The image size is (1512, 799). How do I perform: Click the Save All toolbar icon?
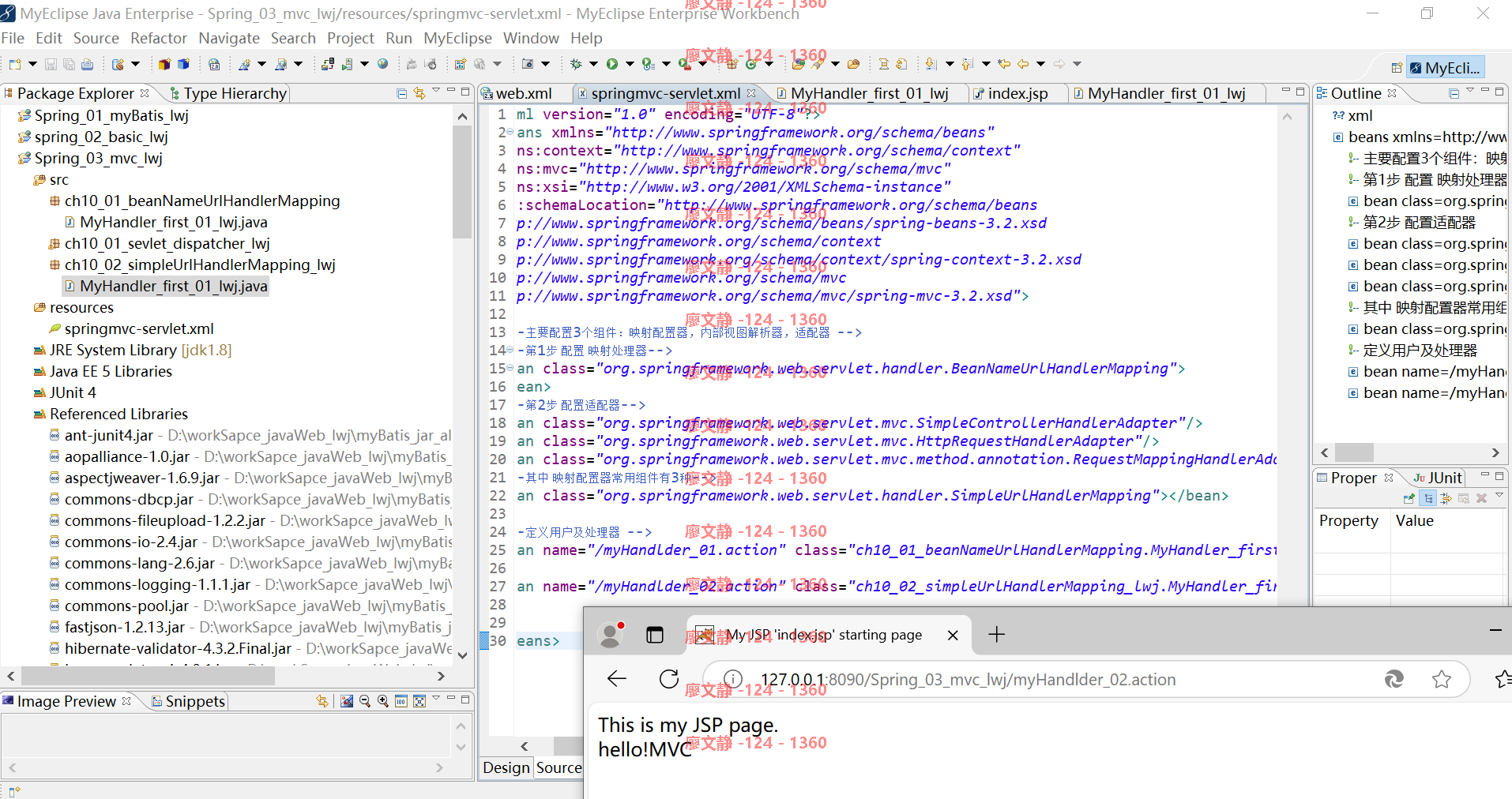click(x=69, y=64)
